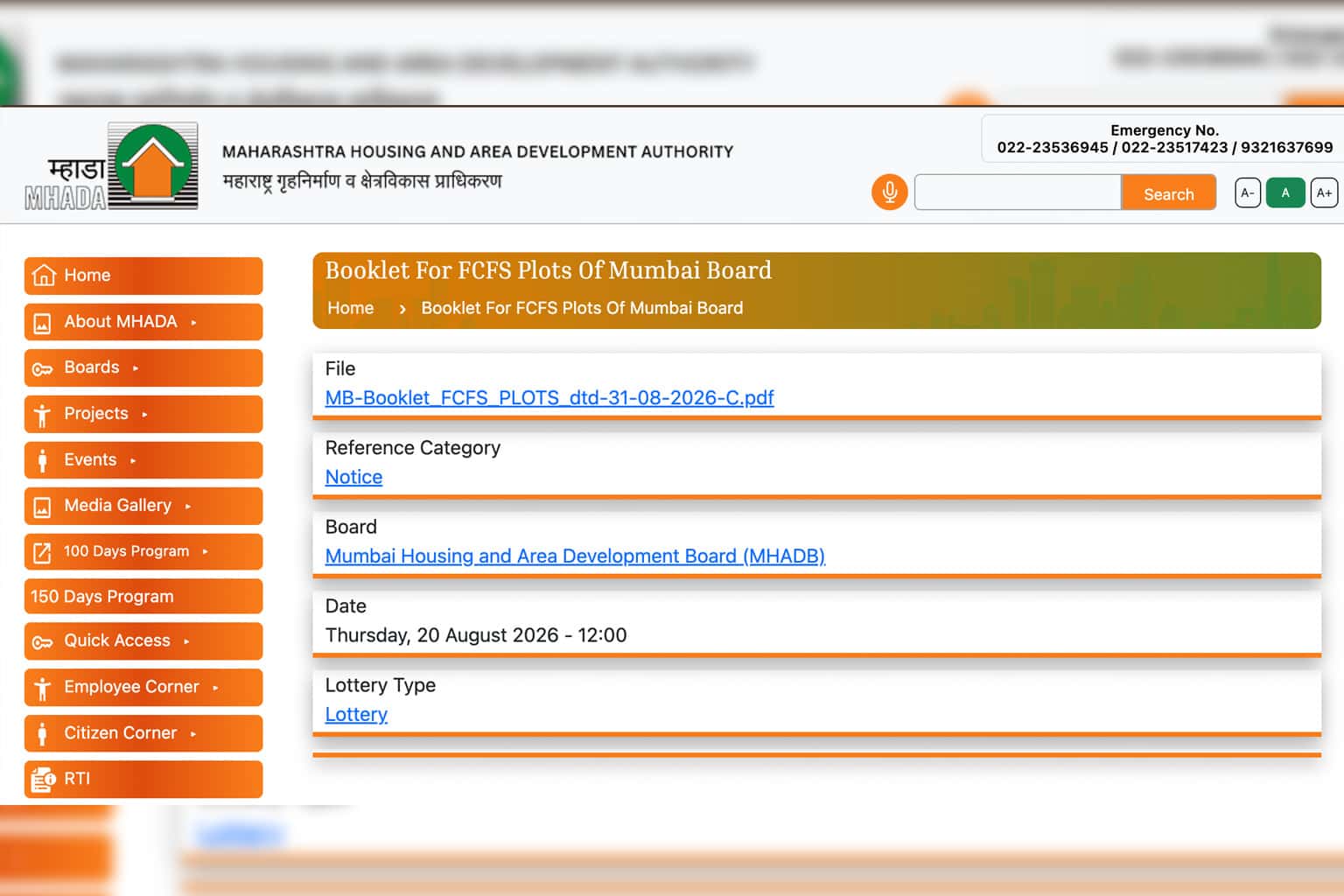
Task: Open the Home sidebar menu item
Action: [143, 276]
